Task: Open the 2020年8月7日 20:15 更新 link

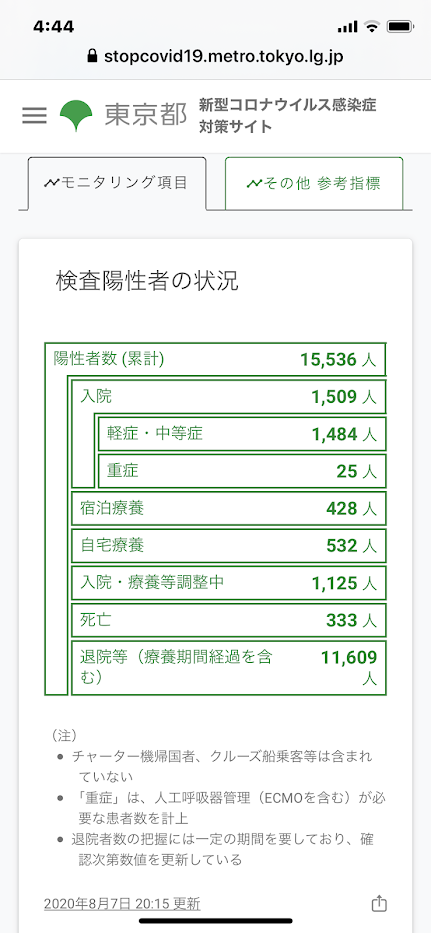Action: [122, 904]
